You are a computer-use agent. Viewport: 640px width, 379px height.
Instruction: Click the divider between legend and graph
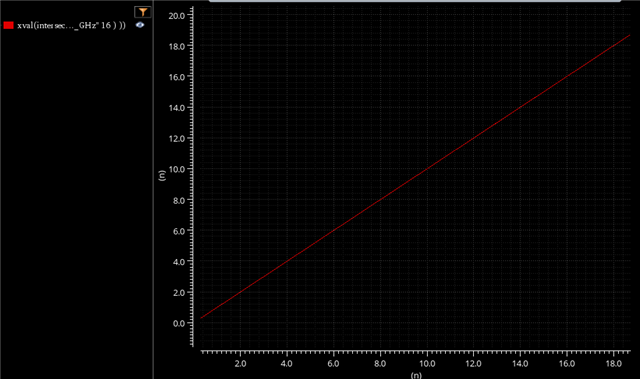(x=153, y=189)
